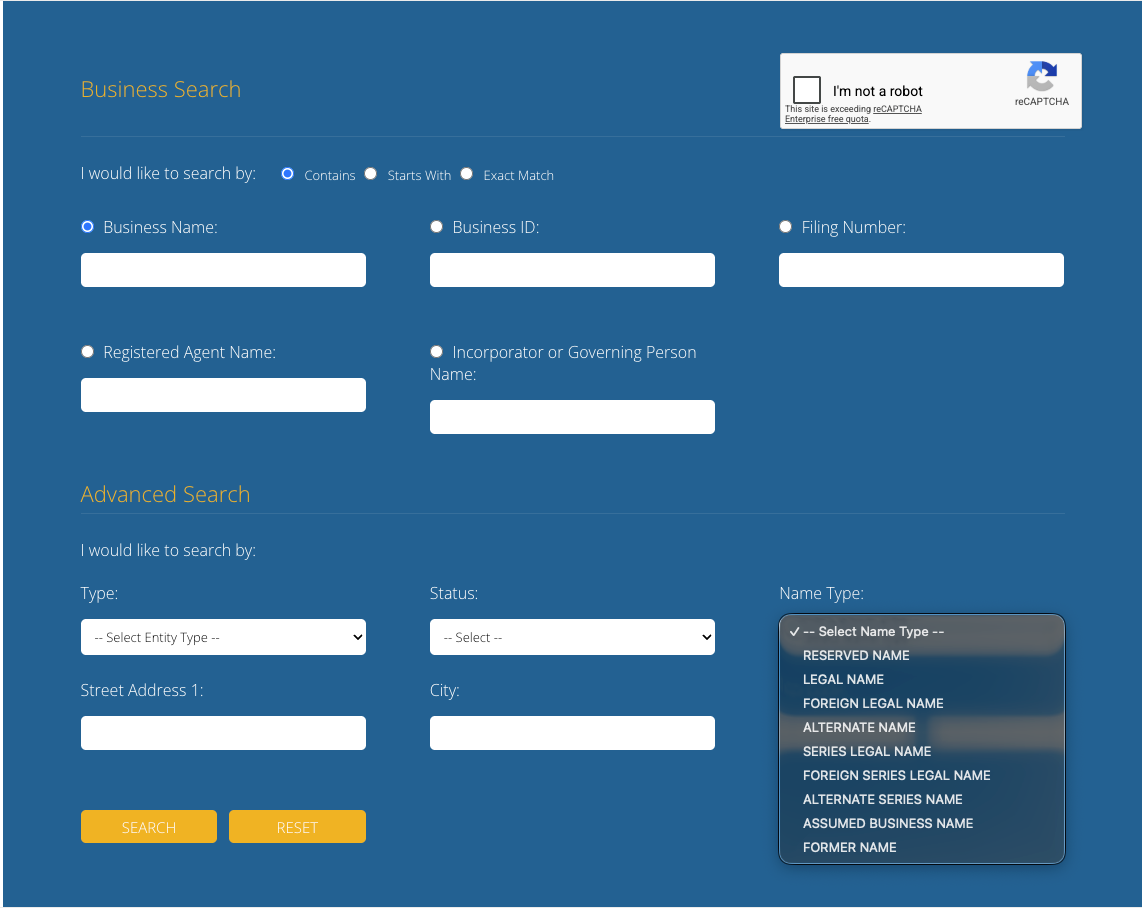Choose FOREIGN SERIES LEGAL NAME option

[921, 775]
